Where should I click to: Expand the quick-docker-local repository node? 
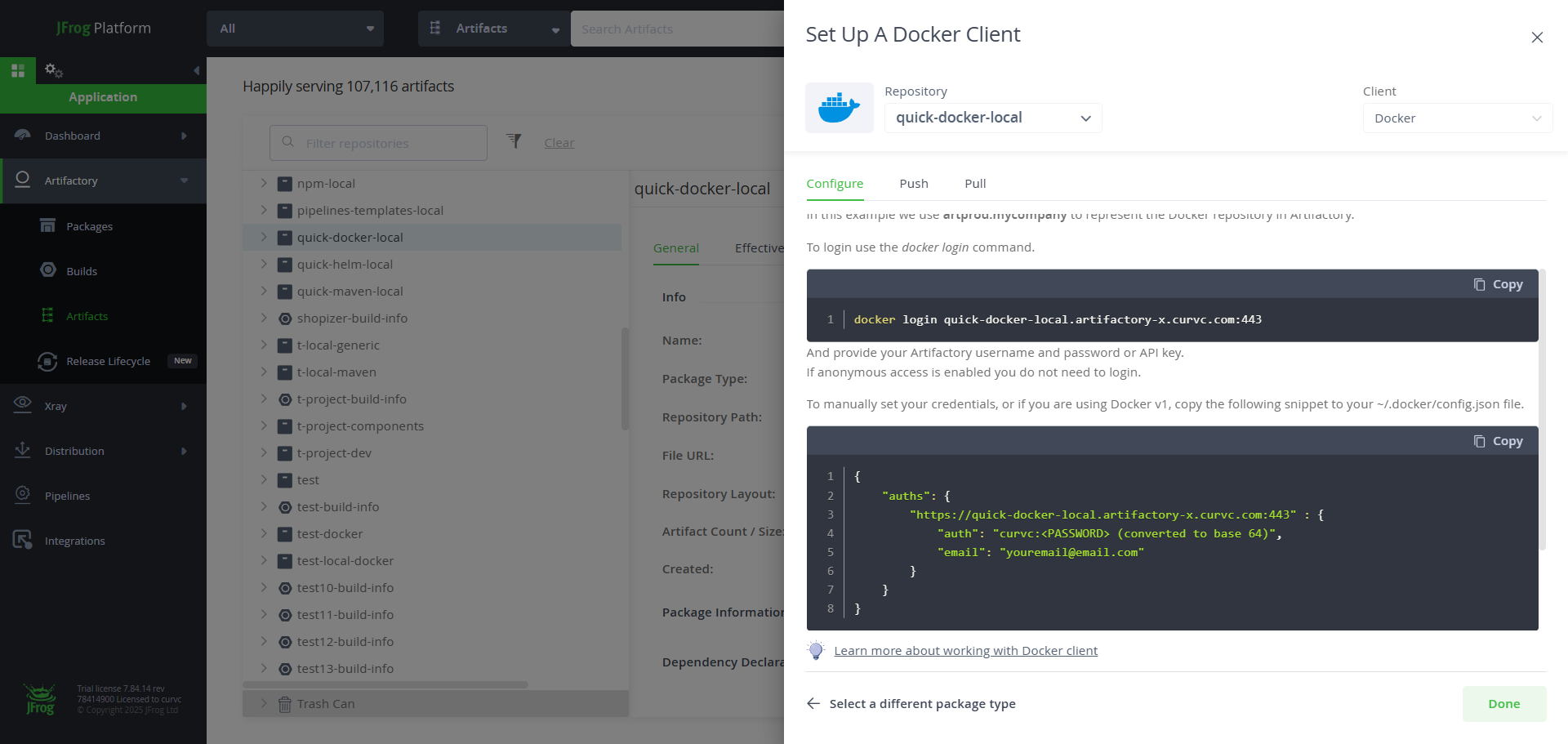264,237
